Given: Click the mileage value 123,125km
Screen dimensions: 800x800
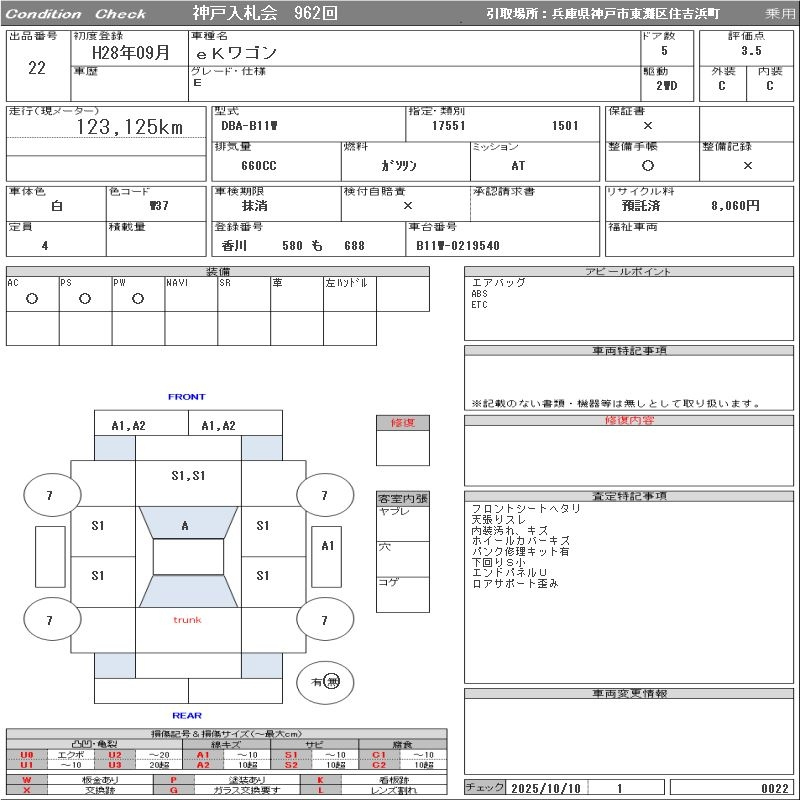Looking at the screenshot, I should pos(130,127).
